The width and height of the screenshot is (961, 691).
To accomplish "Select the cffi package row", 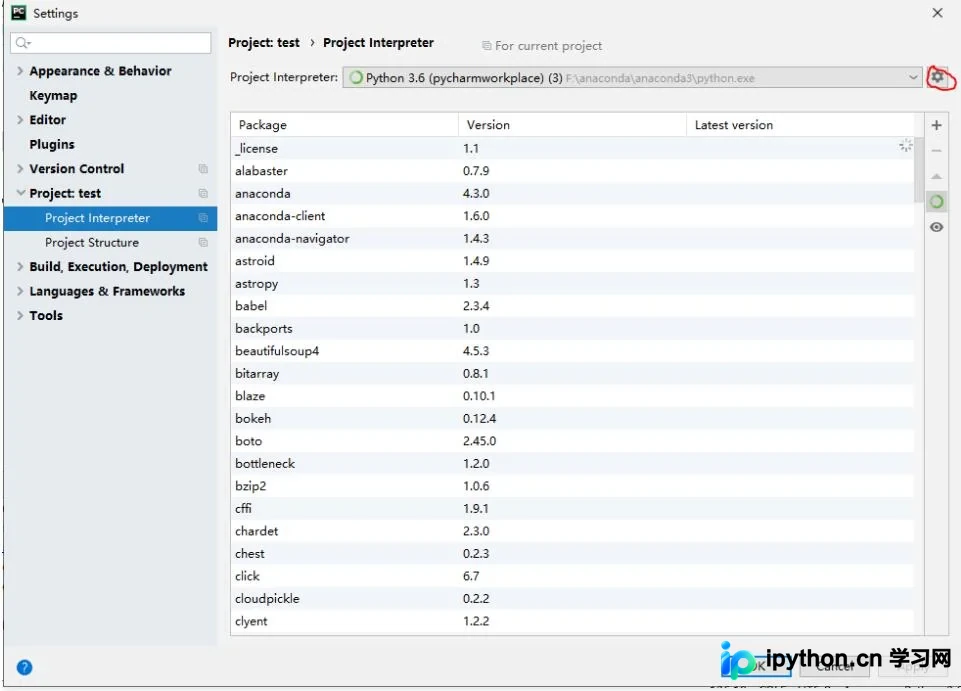I will point(572,508).
